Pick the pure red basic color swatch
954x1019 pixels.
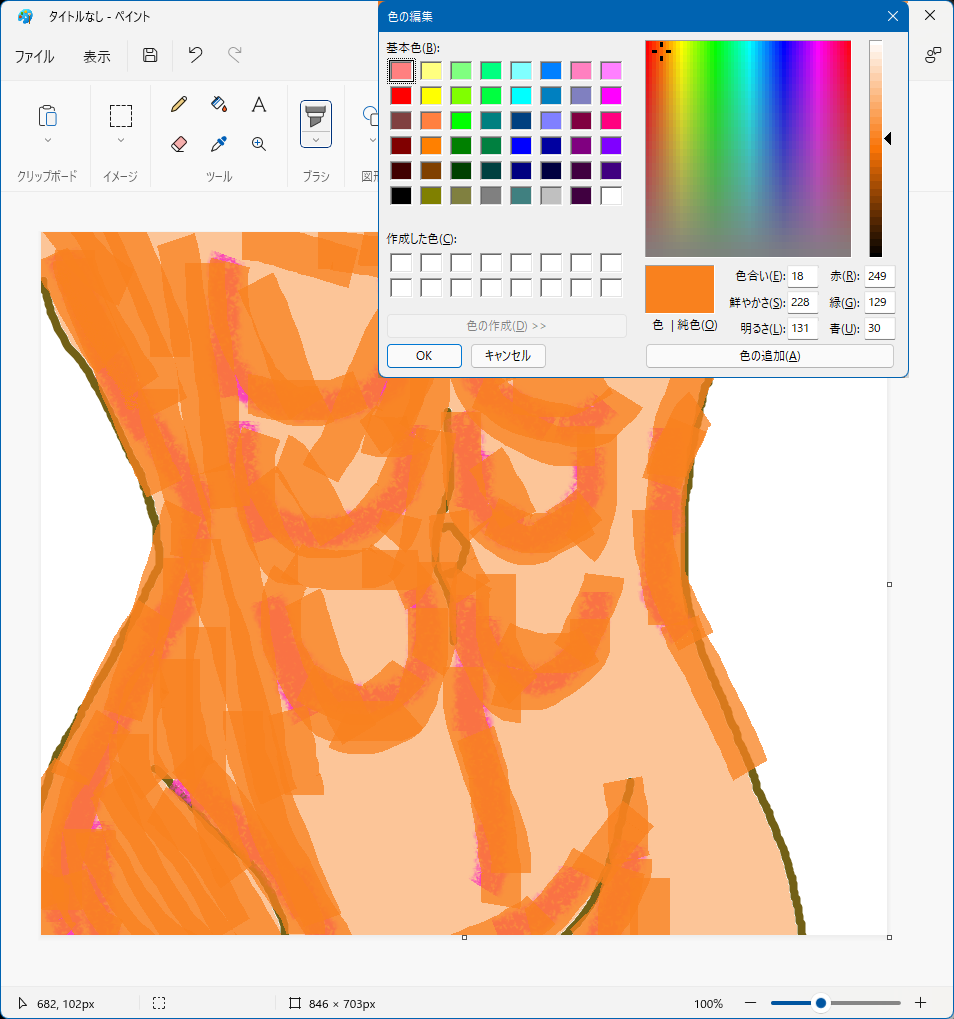[401, 96]
